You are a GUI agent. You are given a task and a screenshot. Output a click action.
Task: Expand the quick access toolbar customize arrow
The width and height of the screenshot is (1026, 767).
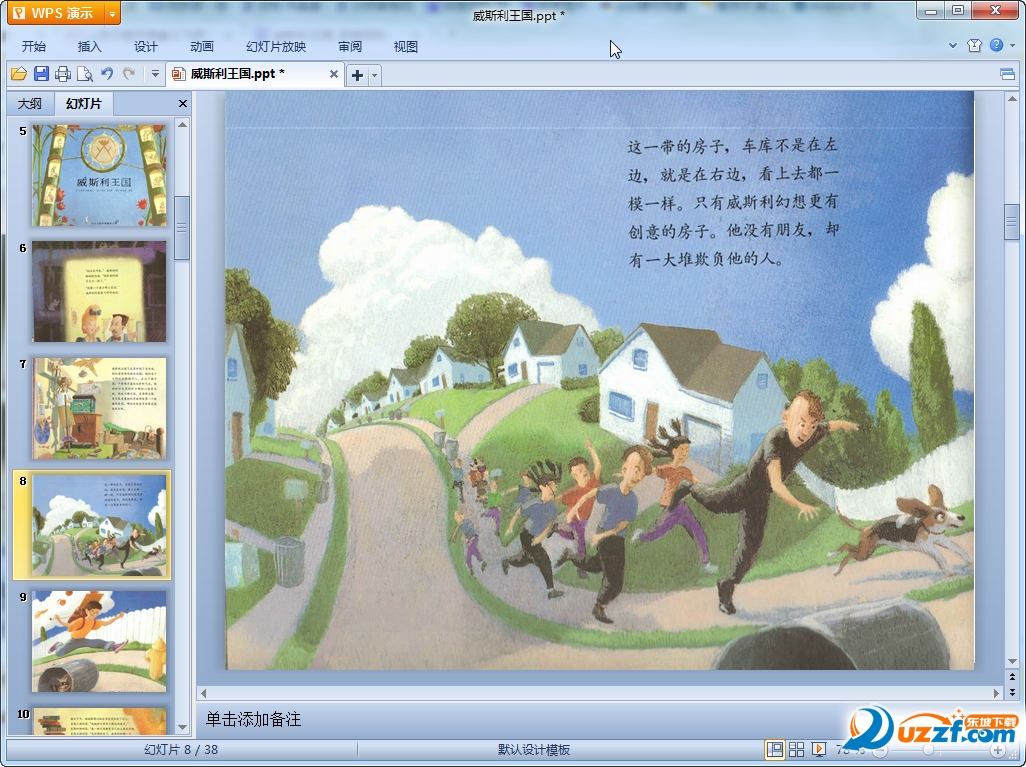155,74
